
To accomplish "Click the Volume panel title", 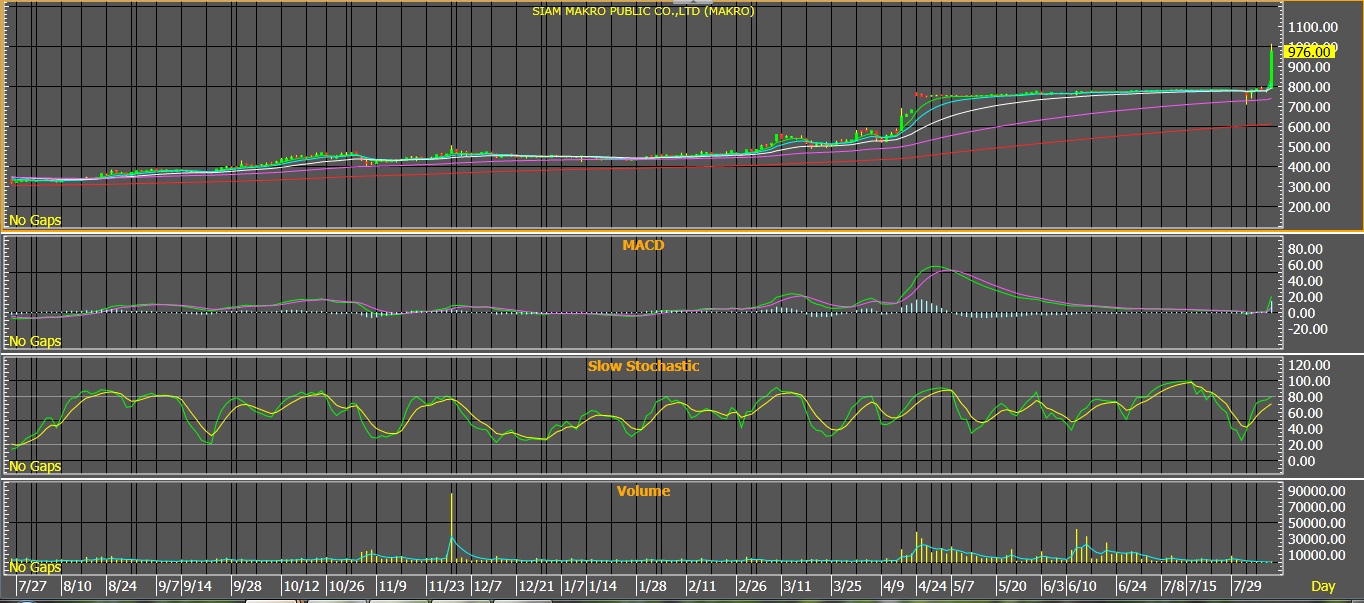I will (643, 491).
